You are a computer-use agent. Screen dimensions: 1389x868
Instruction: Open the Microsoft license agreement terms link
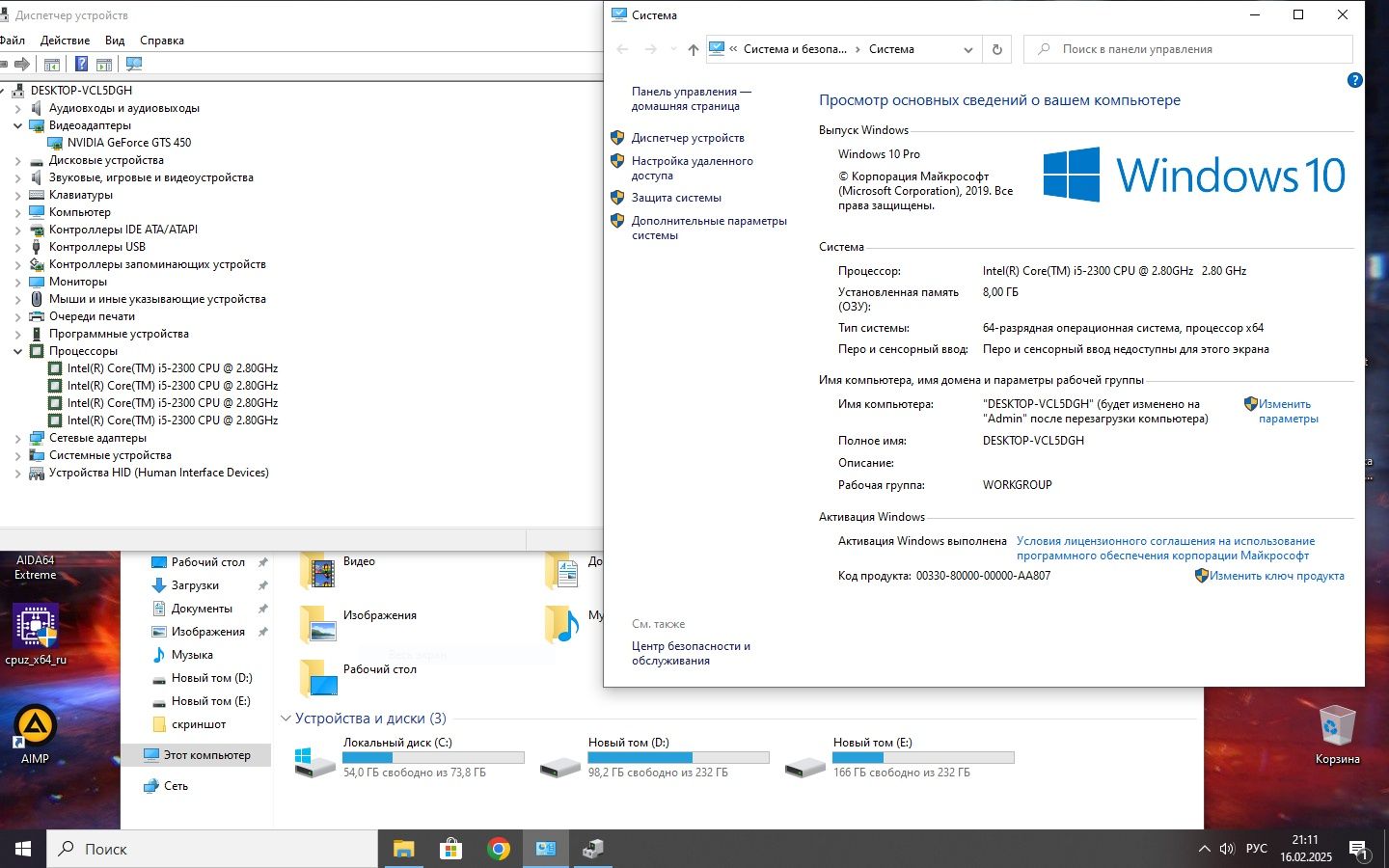click(x=1165, y=548)
